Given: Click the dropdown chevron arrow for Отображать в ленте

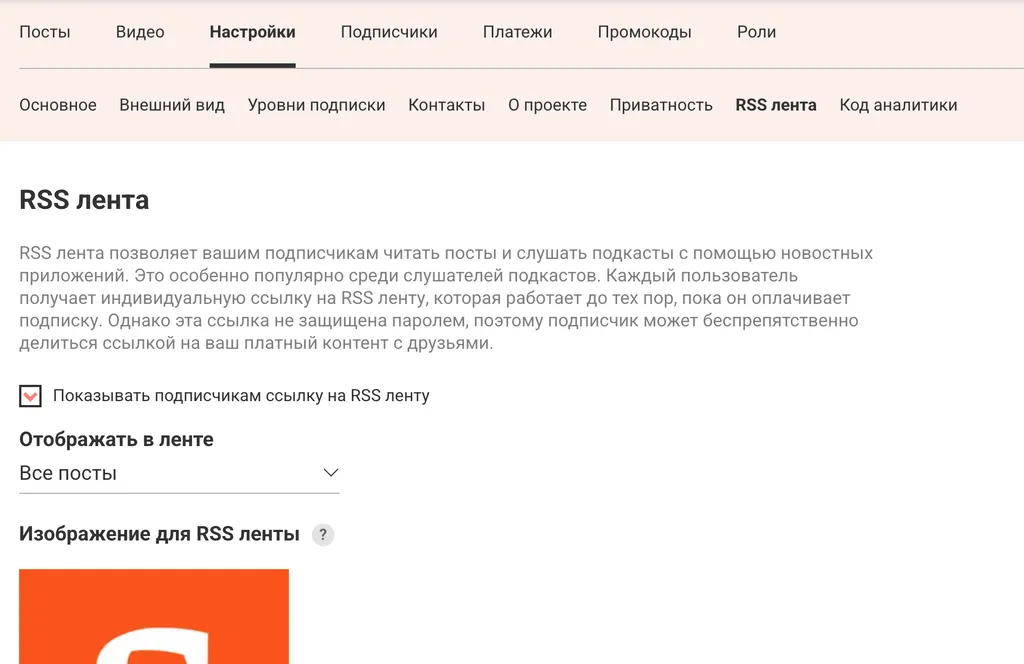Looking at the screenshot, I should point(331,473).
